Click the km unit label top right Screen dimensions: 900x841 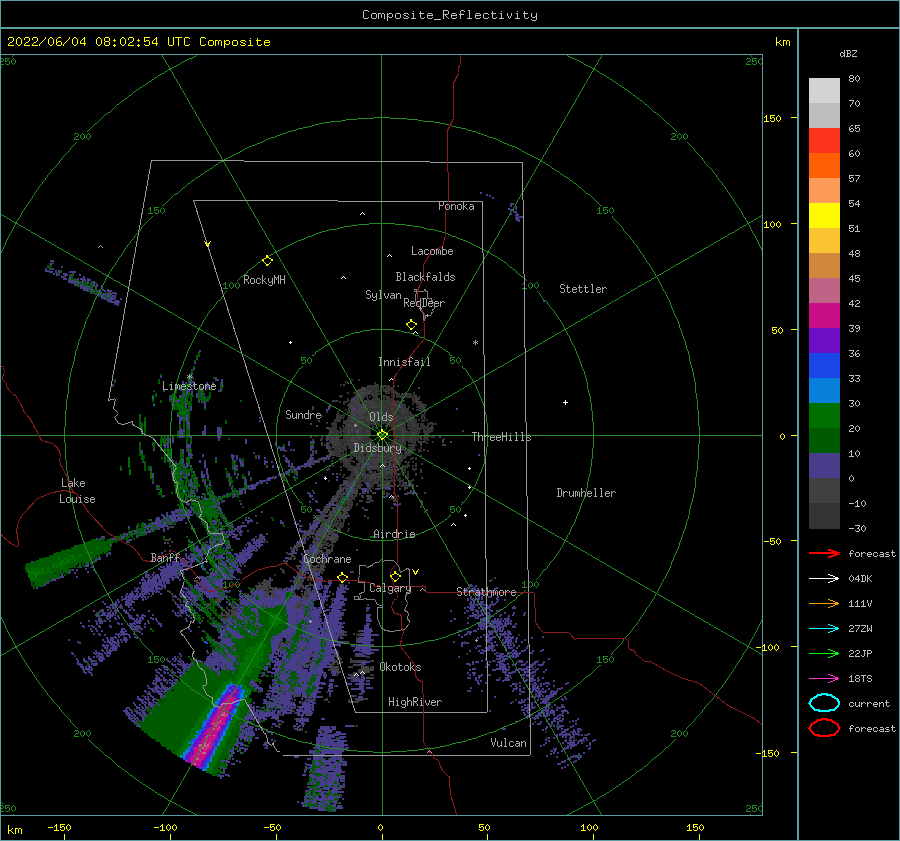(x=782, y=42)
